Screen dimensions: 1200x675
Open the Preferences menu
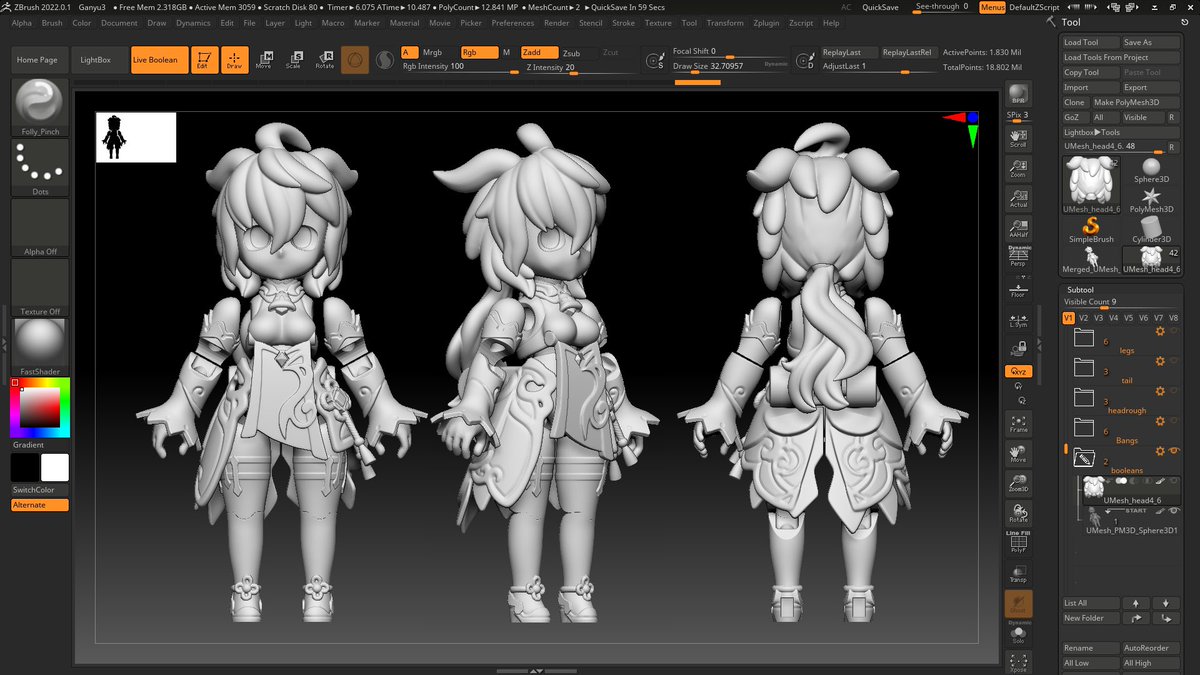pos(512,23)
